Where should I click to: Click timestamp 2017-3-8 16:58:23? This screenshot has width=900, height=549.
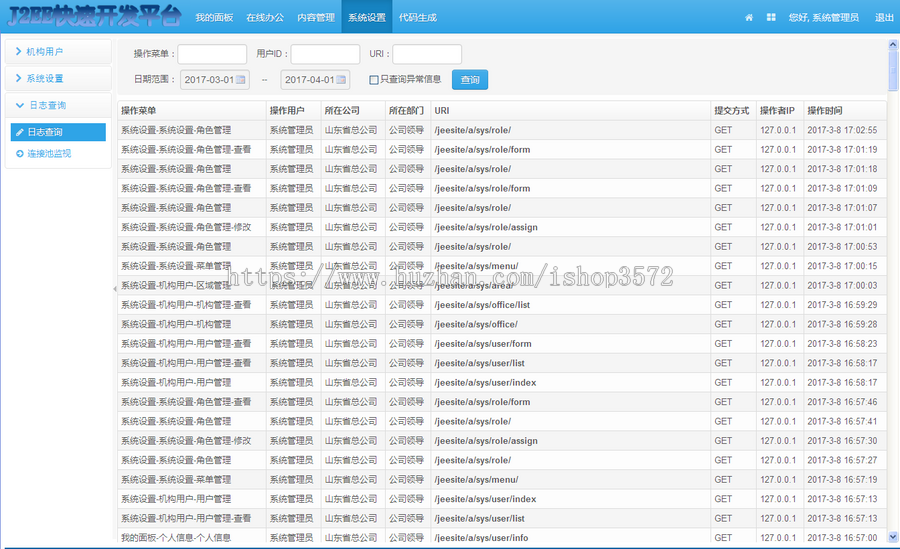tap(842, 344)
